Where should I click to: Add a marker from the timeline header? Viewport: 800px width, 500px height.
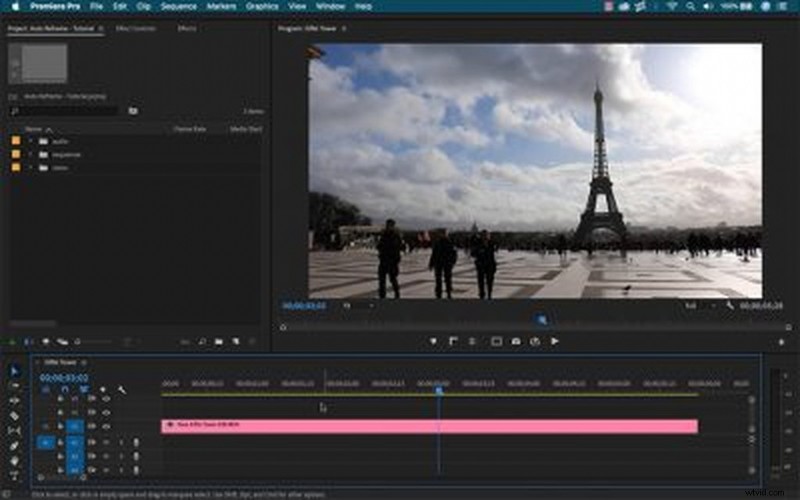click(103, 390)
